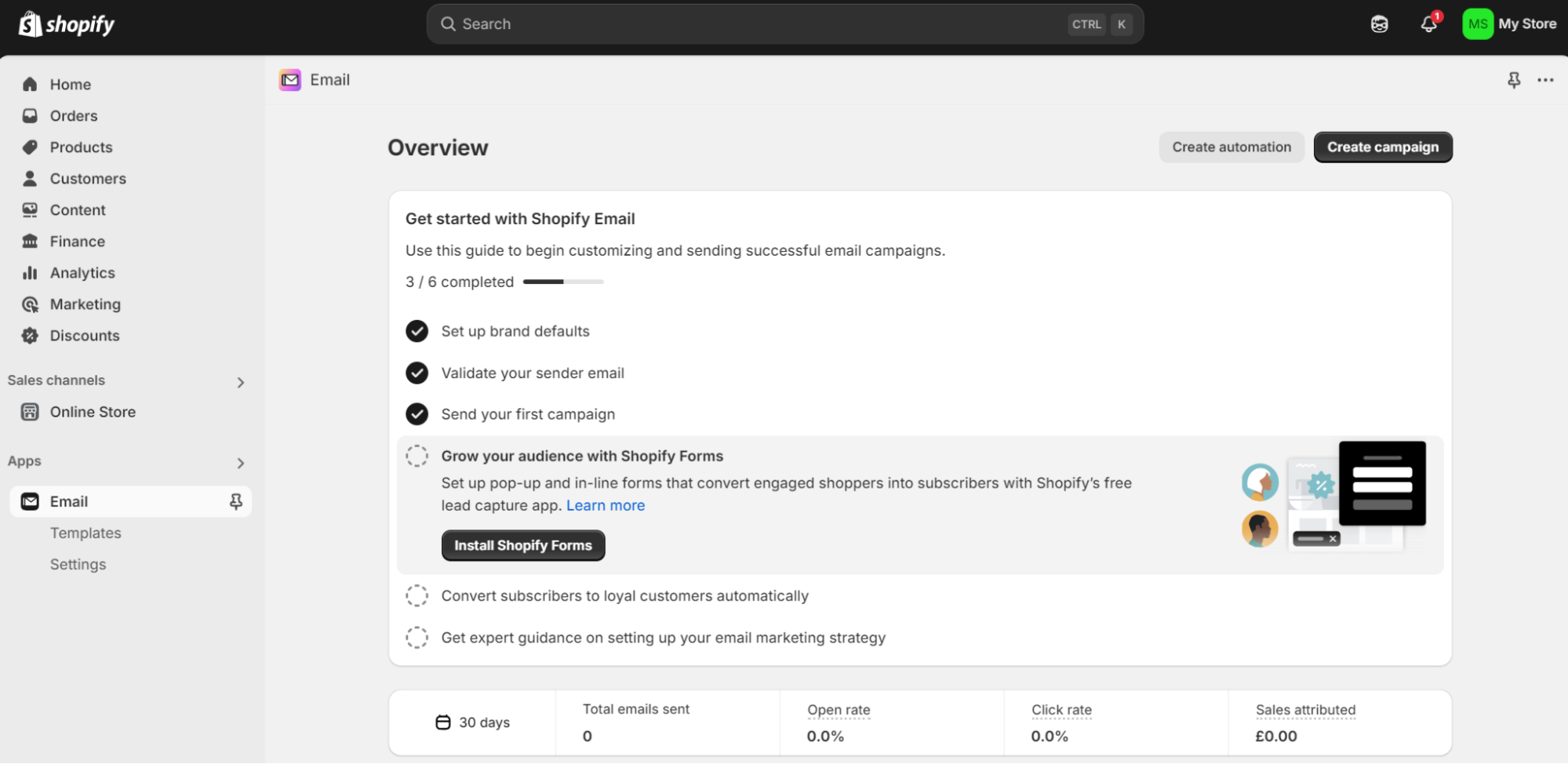Screen dimensions: 1568x764
Task: Expand 'Set up brand defaults' step
Action: point(515,331)
